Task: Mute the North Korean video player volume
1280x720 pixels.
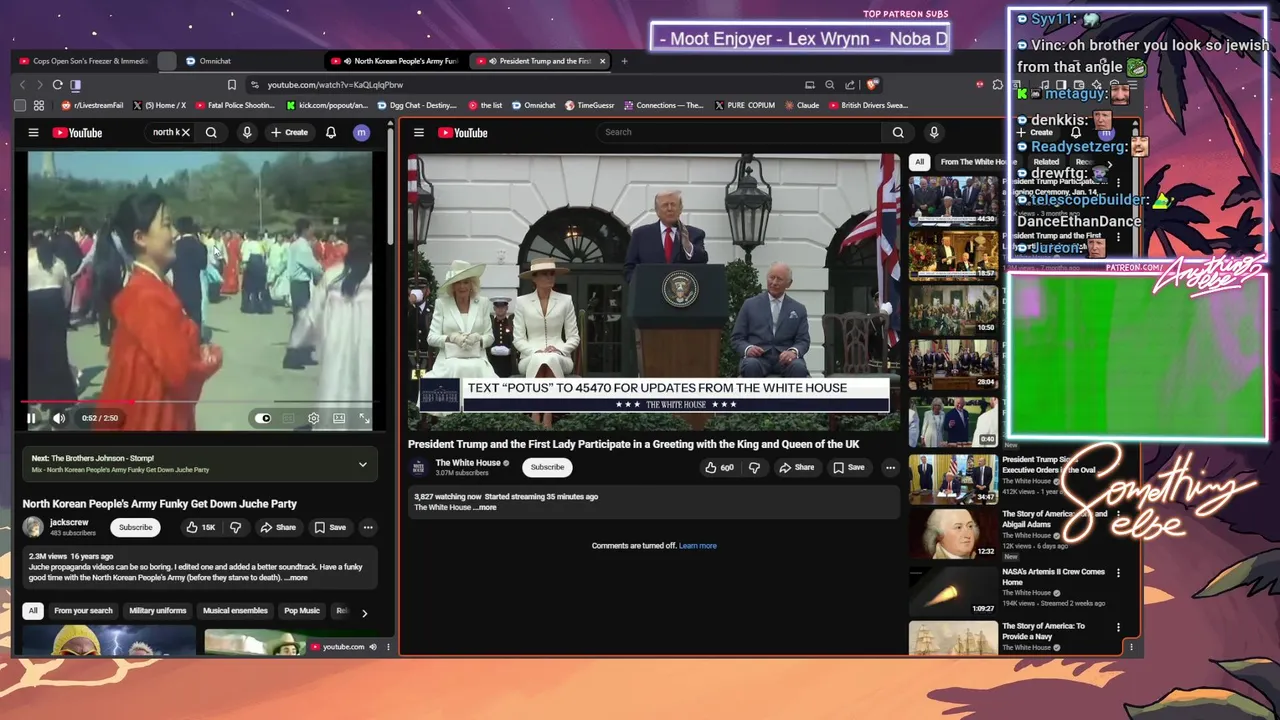Action: coord(58,418)
